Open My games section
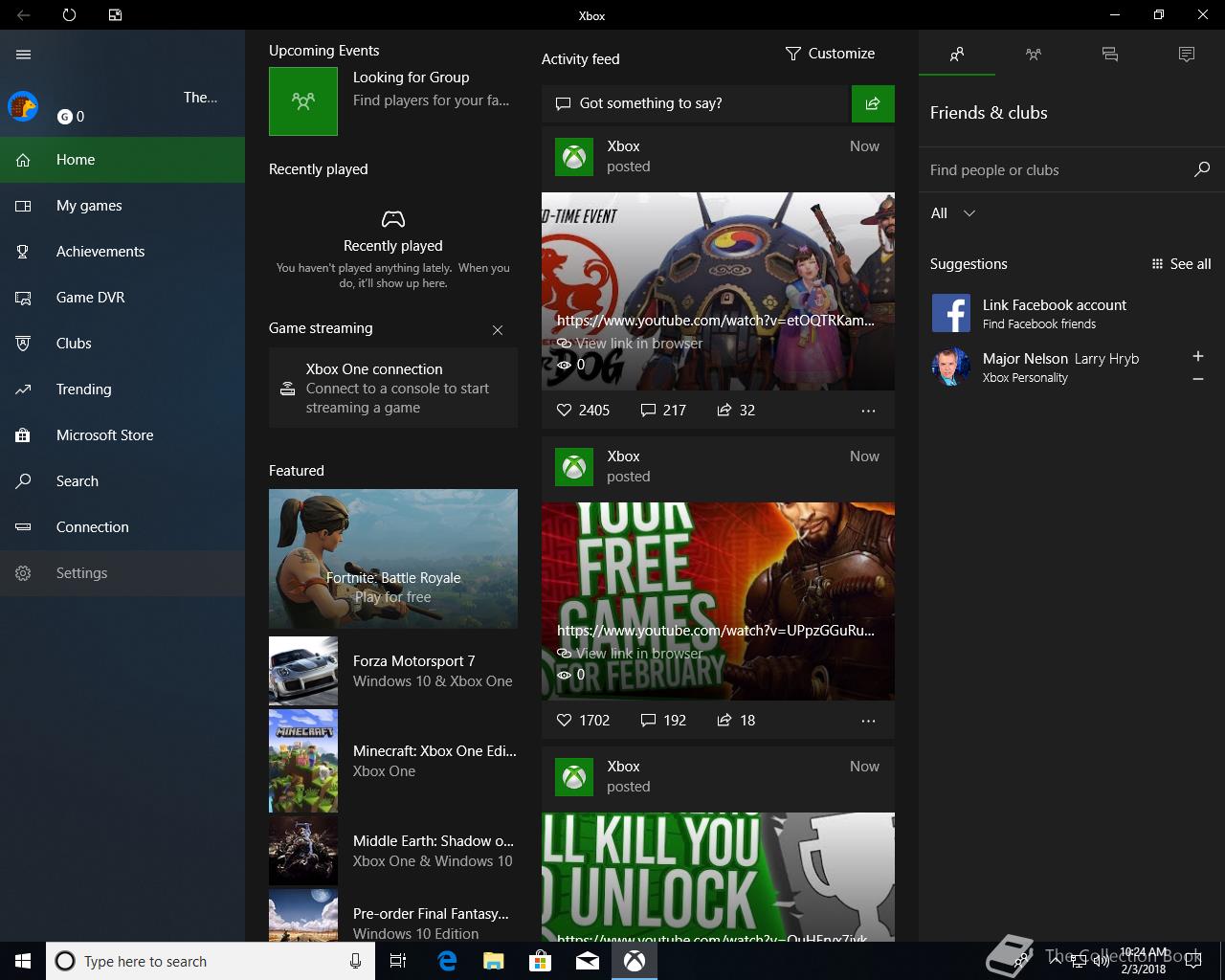The width and height of the screenshot is (1225, 980). [x=122, y=206]
